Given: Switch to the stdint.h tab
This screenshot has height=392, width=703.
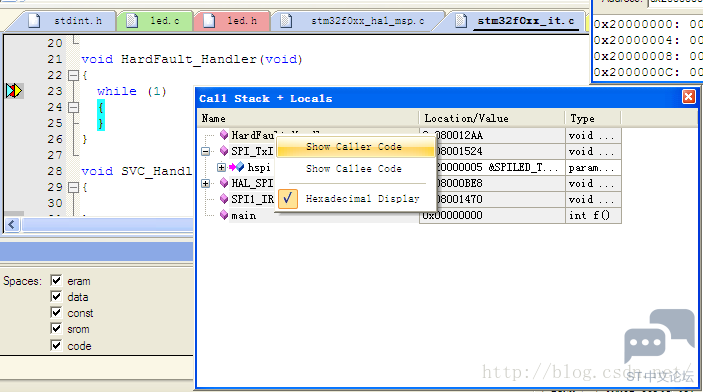Looking at the screenshot, I should 66,21.
